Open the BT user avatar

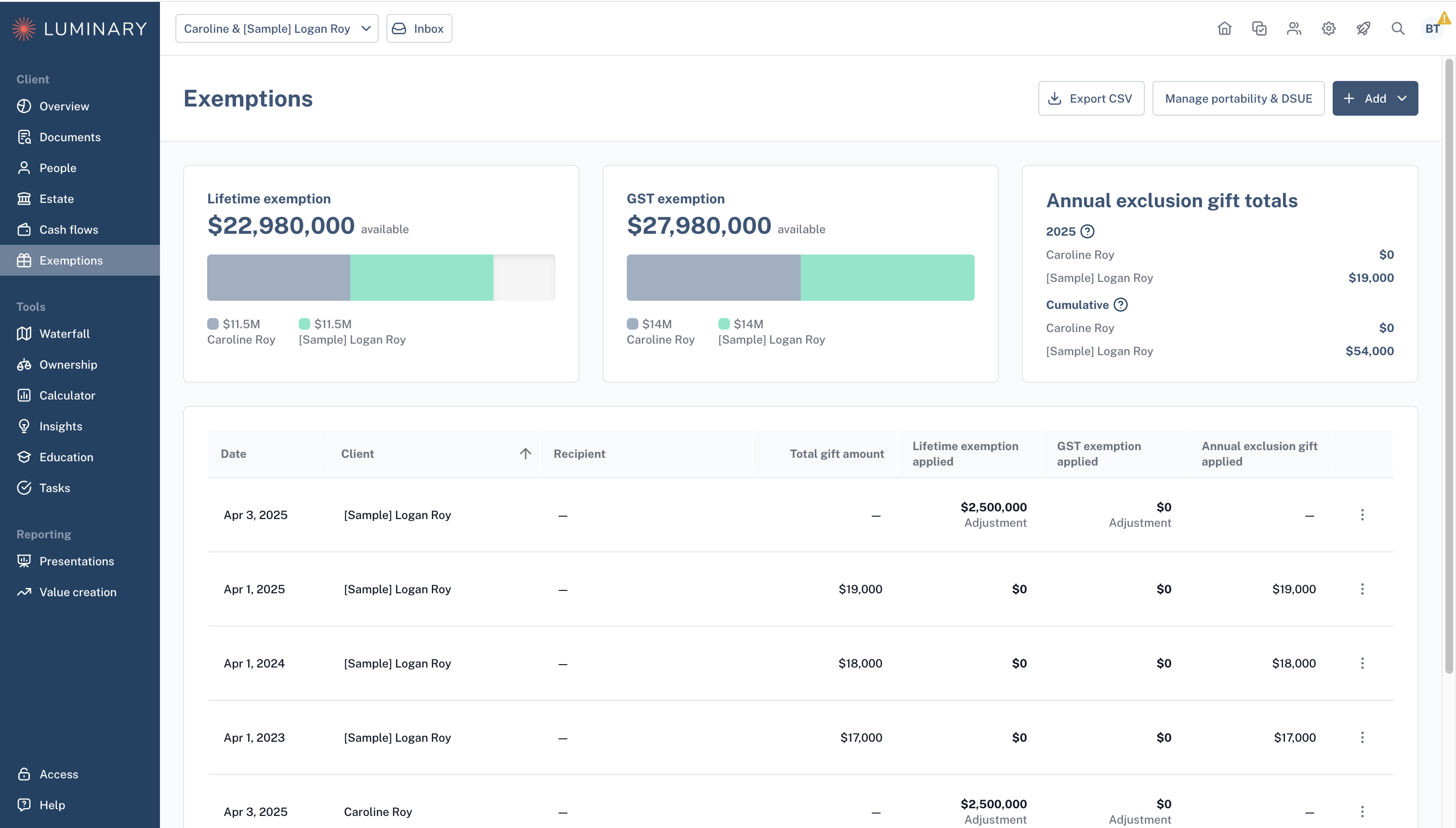tap(1432, 28)
